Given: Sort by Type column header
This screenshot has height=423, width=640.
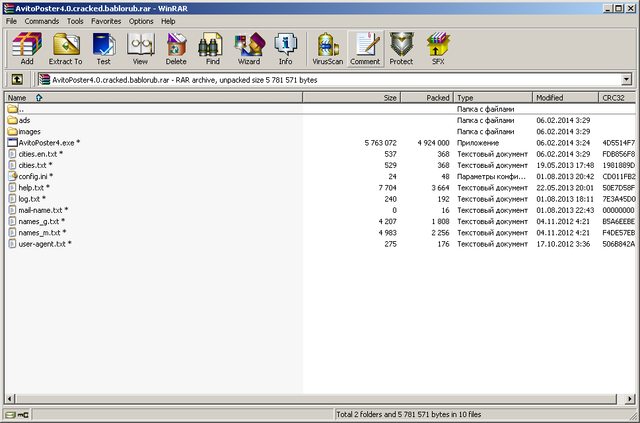Looking at the screenshot, I should (x=493, y=98).
